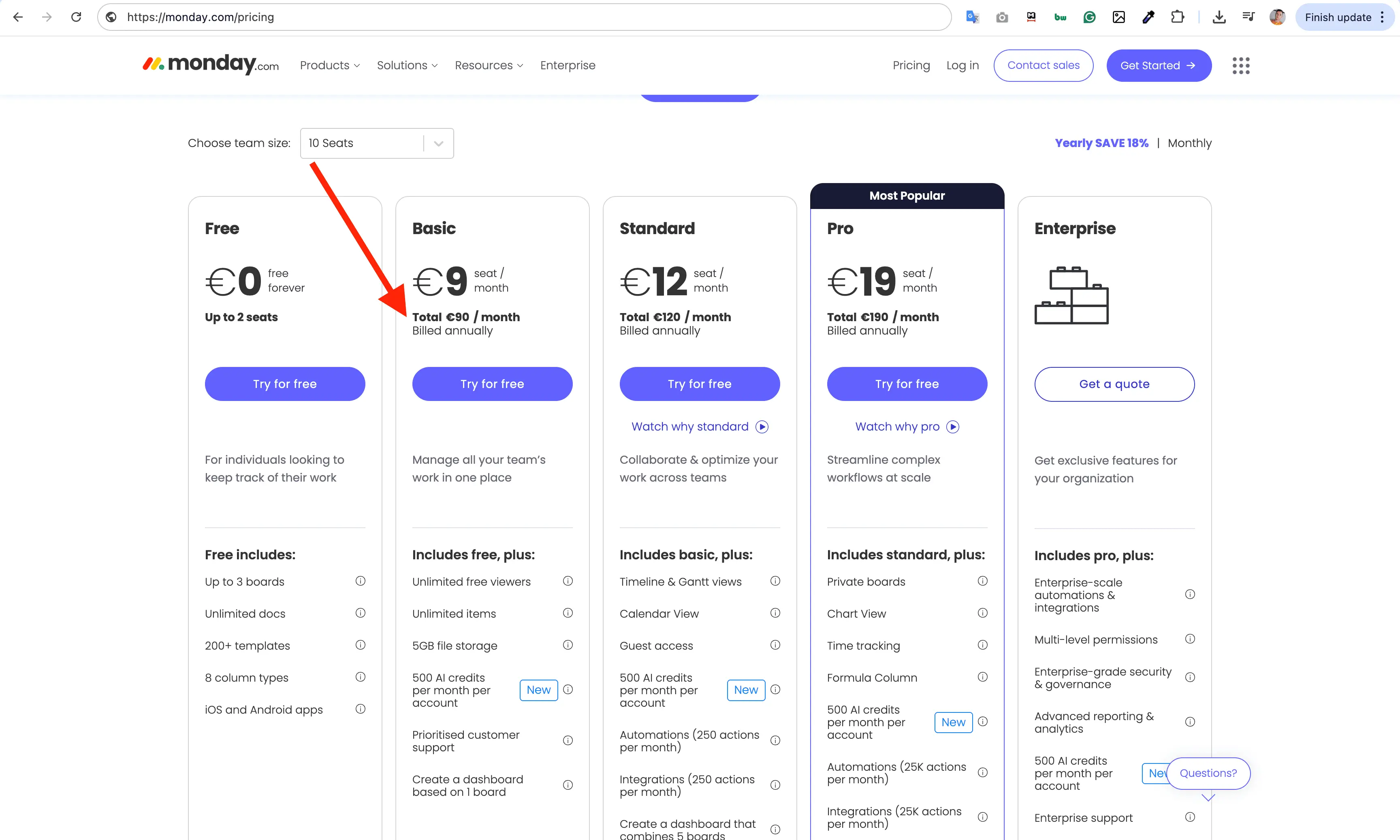Click Try for free on Basic plan
1400x840 pixels.
tap(492, 384)
